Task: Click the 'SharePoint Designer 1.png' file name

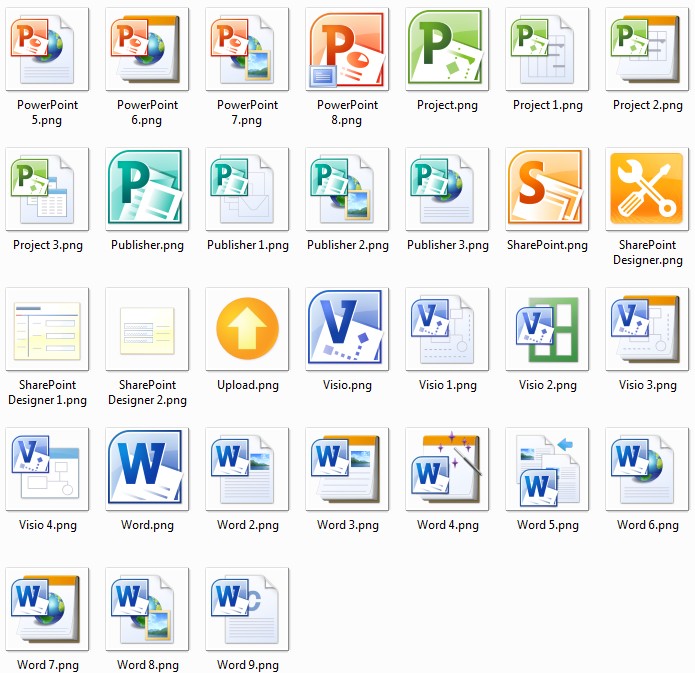Action: tap(47, 392)
